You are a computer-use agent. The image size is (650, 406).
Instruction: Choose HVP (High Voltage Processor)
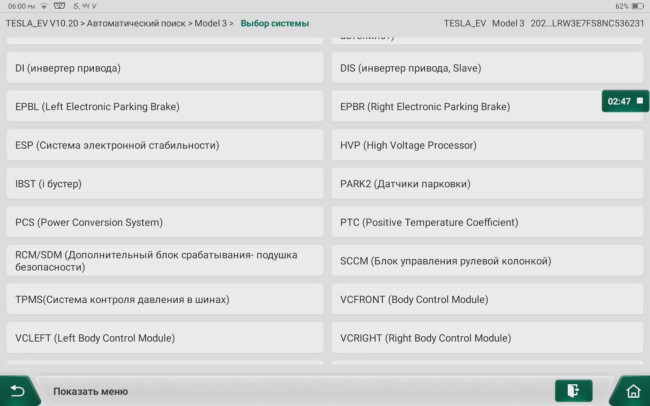pos(487,145)
